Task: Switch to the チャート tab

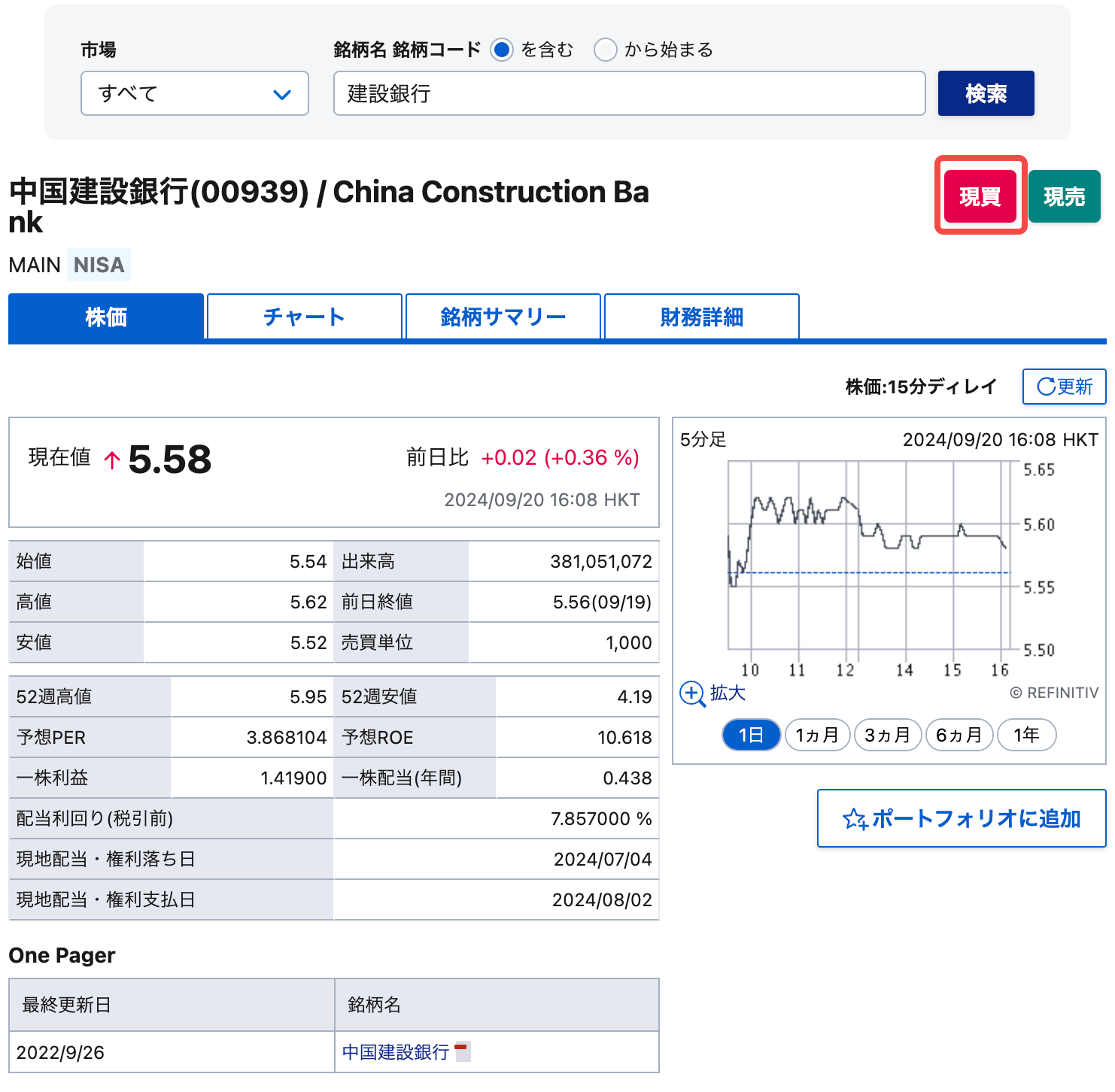Action: coord(304,317)
